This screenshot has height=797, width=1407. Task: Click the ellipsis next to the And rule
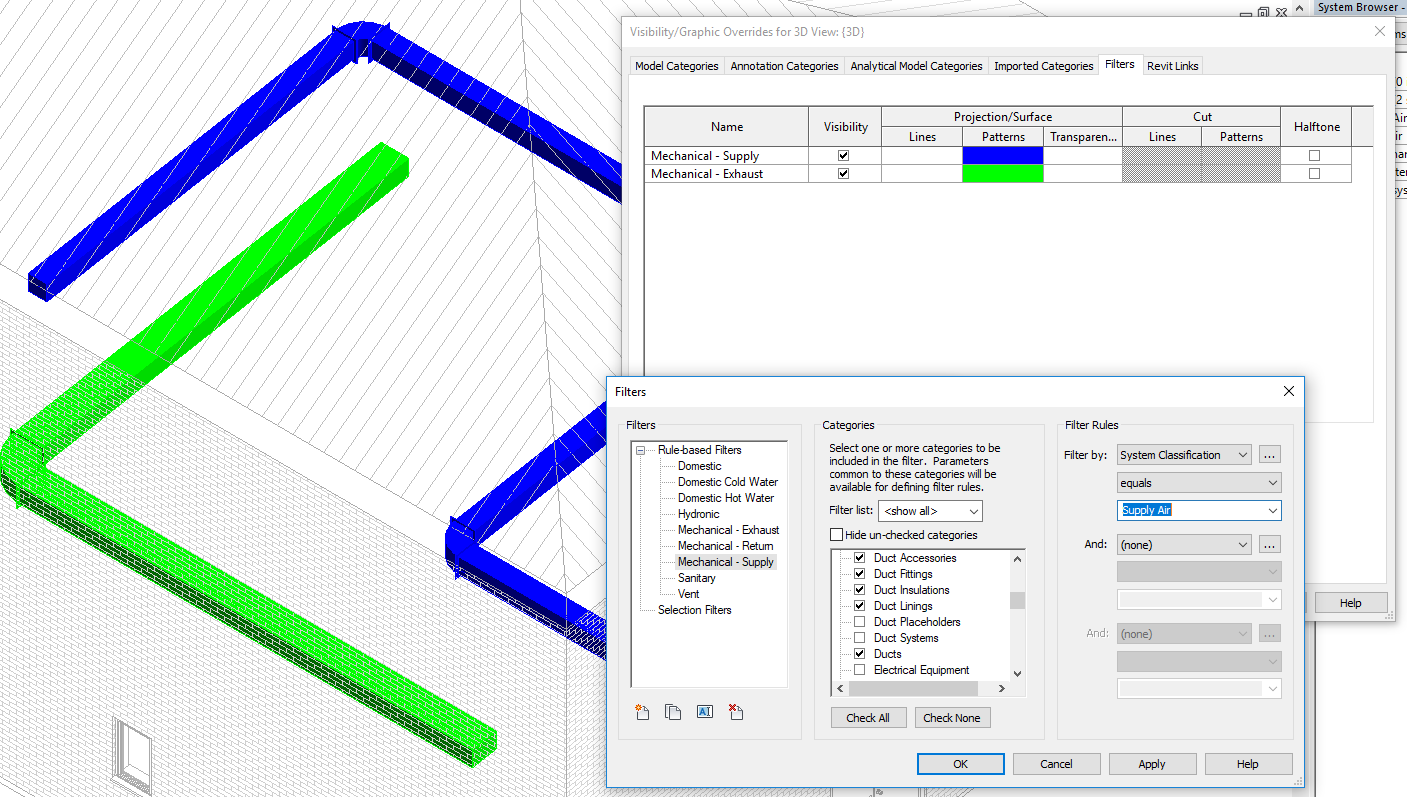tap(1269, 544)
